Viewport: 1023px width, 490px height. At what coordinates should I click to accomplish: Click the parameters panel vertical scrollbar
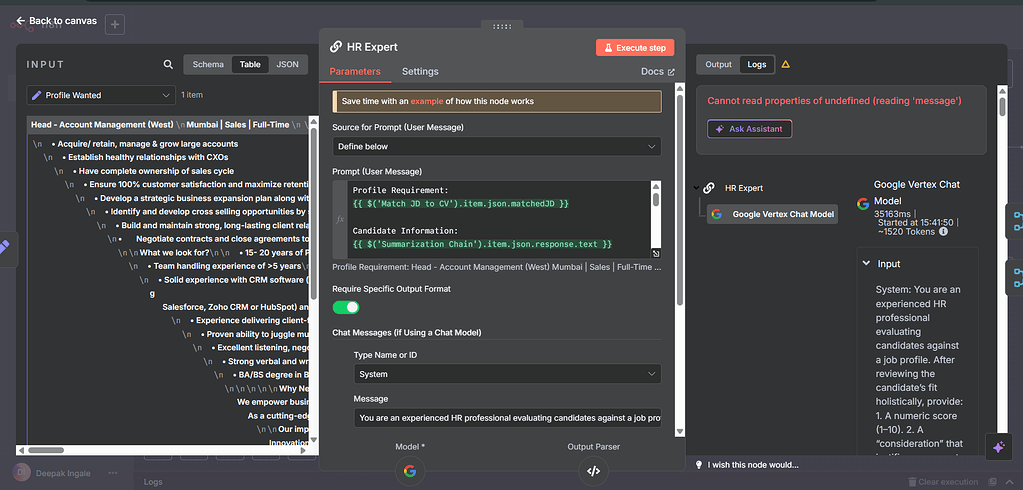click(x=680, y=200)
